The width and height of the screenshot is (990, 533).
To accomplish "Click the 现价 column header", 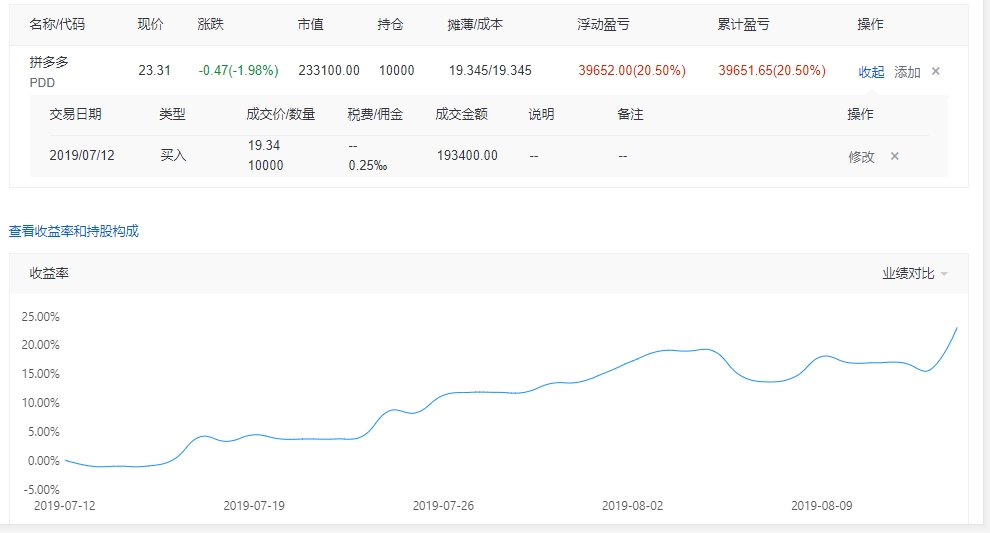I will click(150, 24).
